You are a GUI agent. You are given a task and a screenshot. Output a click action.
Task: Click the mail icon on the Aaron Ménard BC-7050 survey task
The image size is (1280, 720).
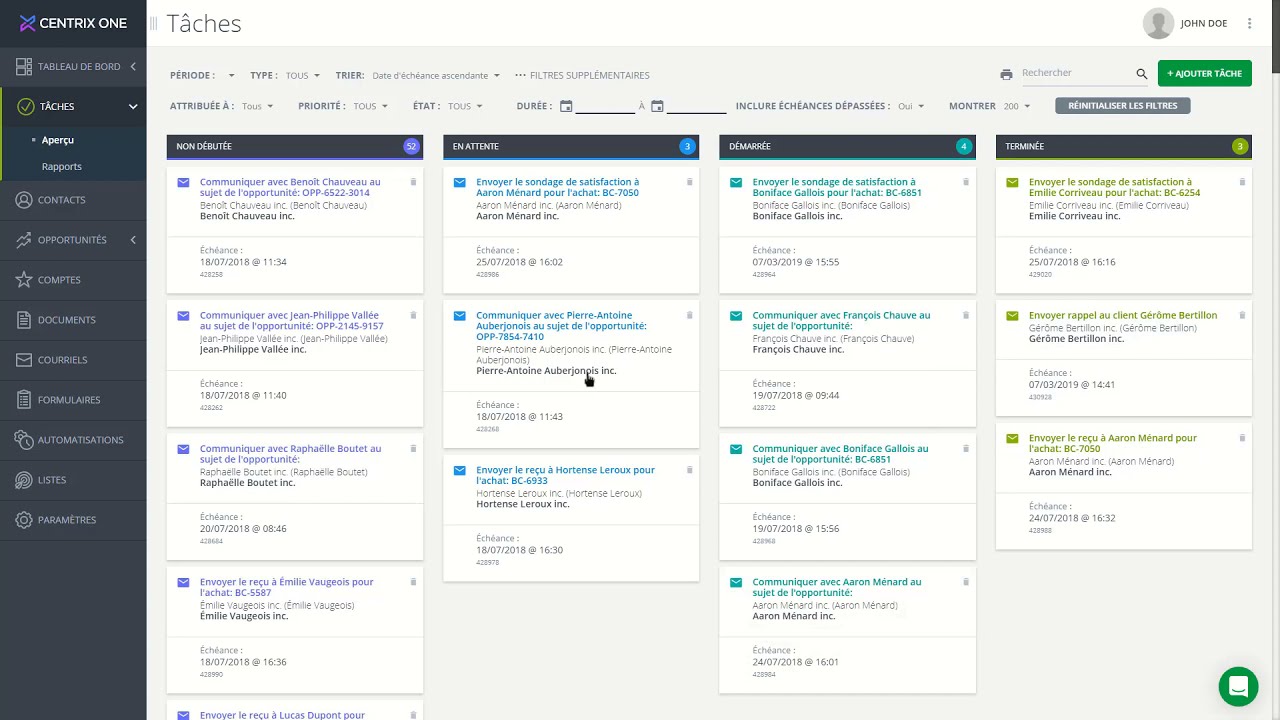[460, 182]
